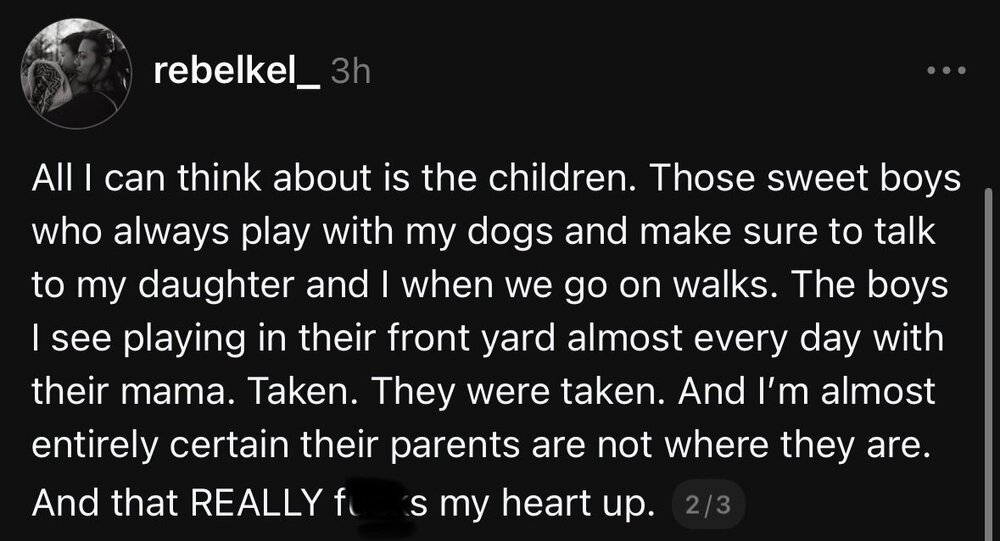Screen dimensions: 1000x541
Task: Click the 3h post timestamp
Action: (349, 73)
